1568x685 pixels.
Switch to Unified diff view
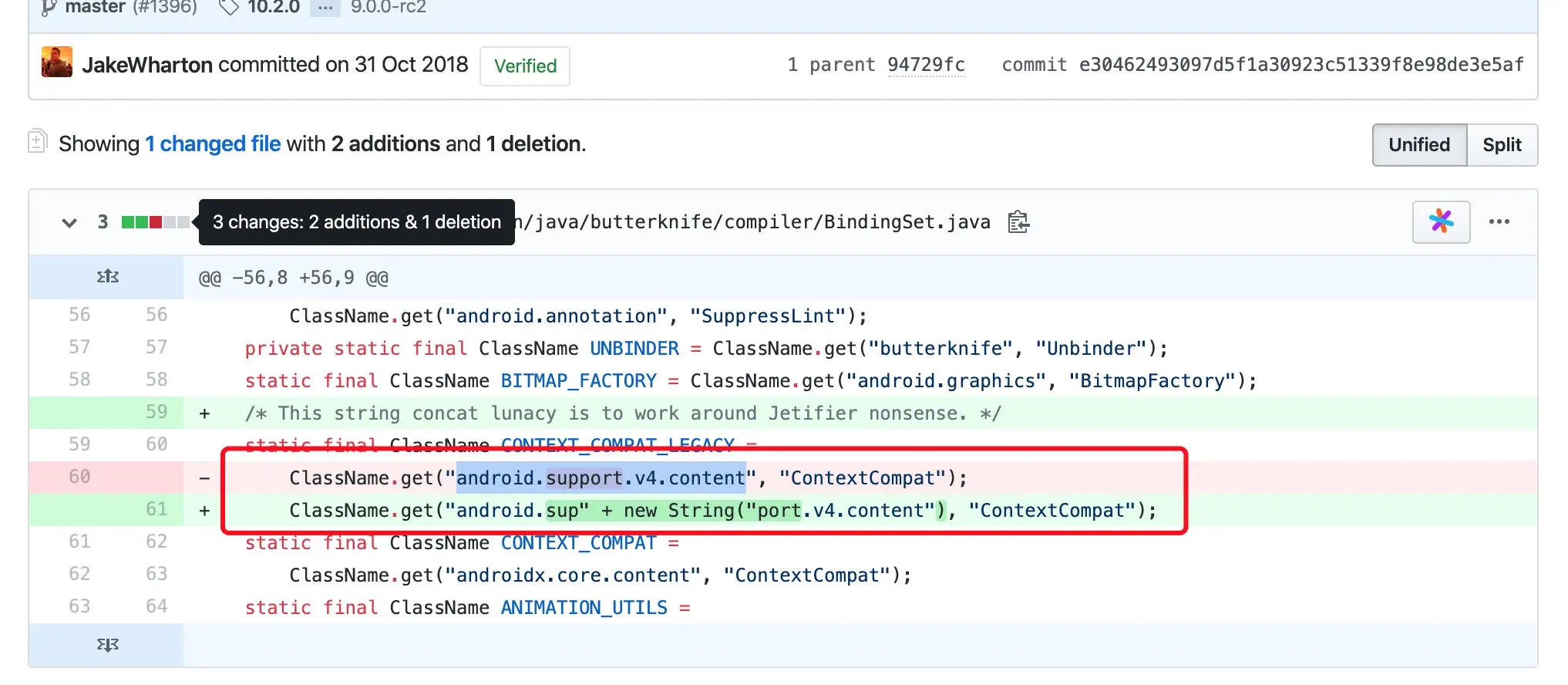(x=1418, y=145)
